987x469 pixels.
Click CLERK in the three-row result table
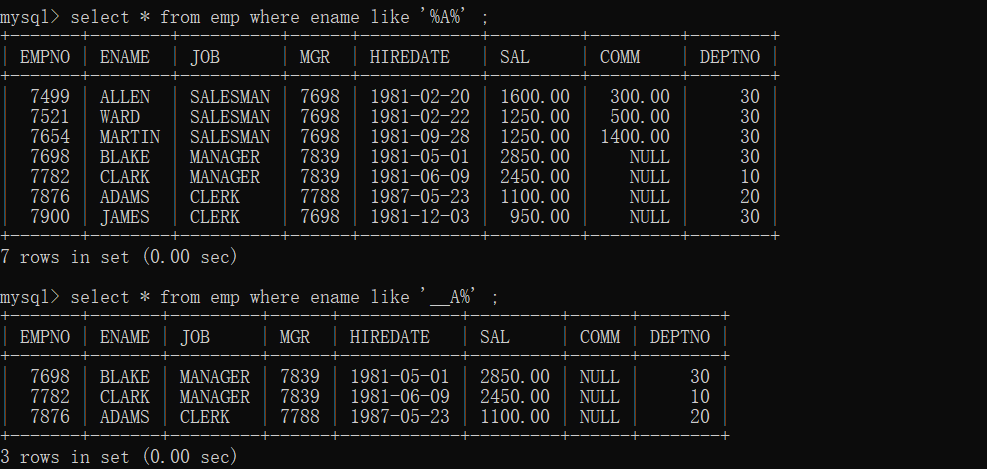click(x=205, y=417)
